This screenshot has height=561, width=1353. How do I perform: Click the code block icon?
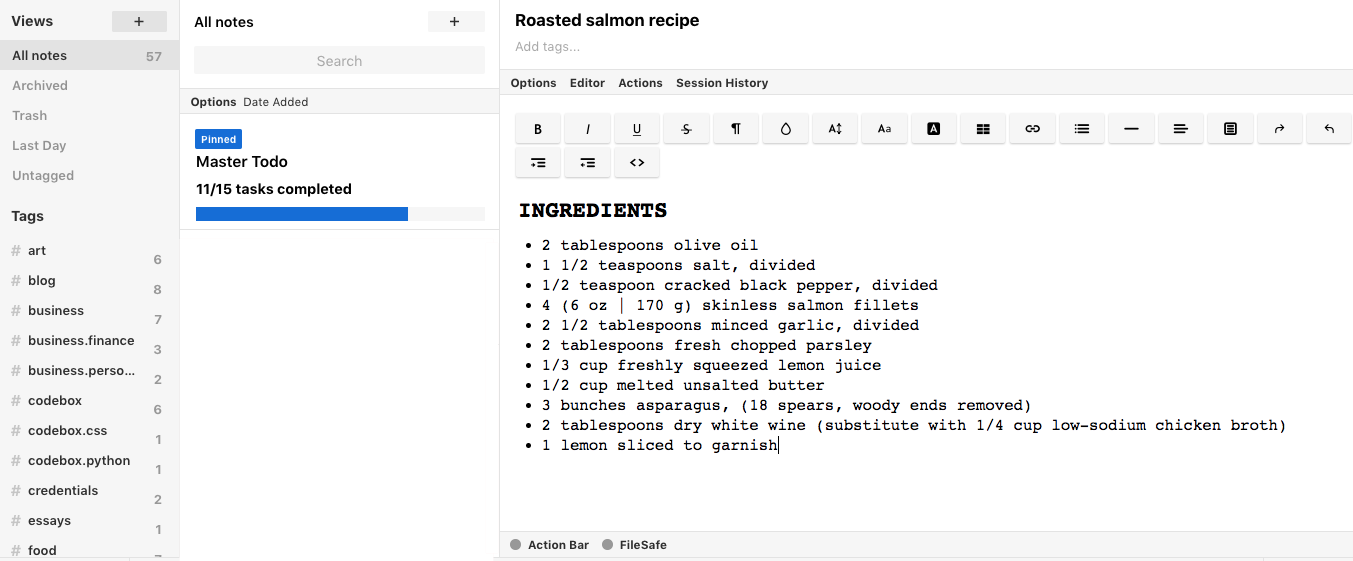pos(637,162)
